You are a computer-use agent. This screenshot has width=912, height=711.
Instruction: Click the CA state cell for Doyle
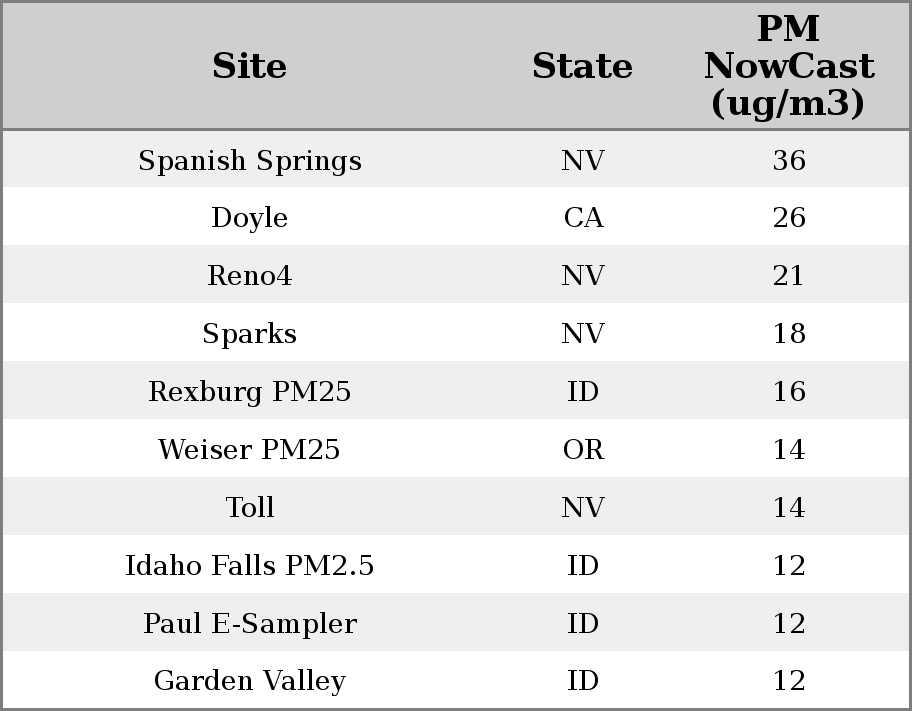coord(583,218)
